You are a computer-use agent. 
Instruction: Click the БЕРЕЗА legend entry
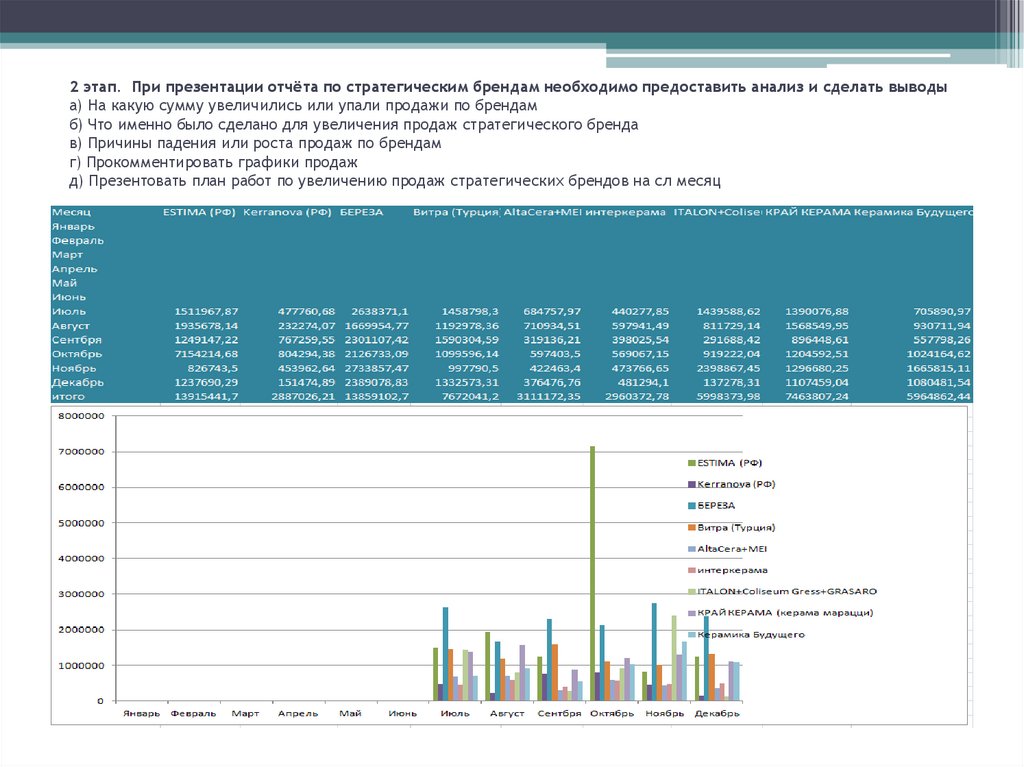point(716,505)
